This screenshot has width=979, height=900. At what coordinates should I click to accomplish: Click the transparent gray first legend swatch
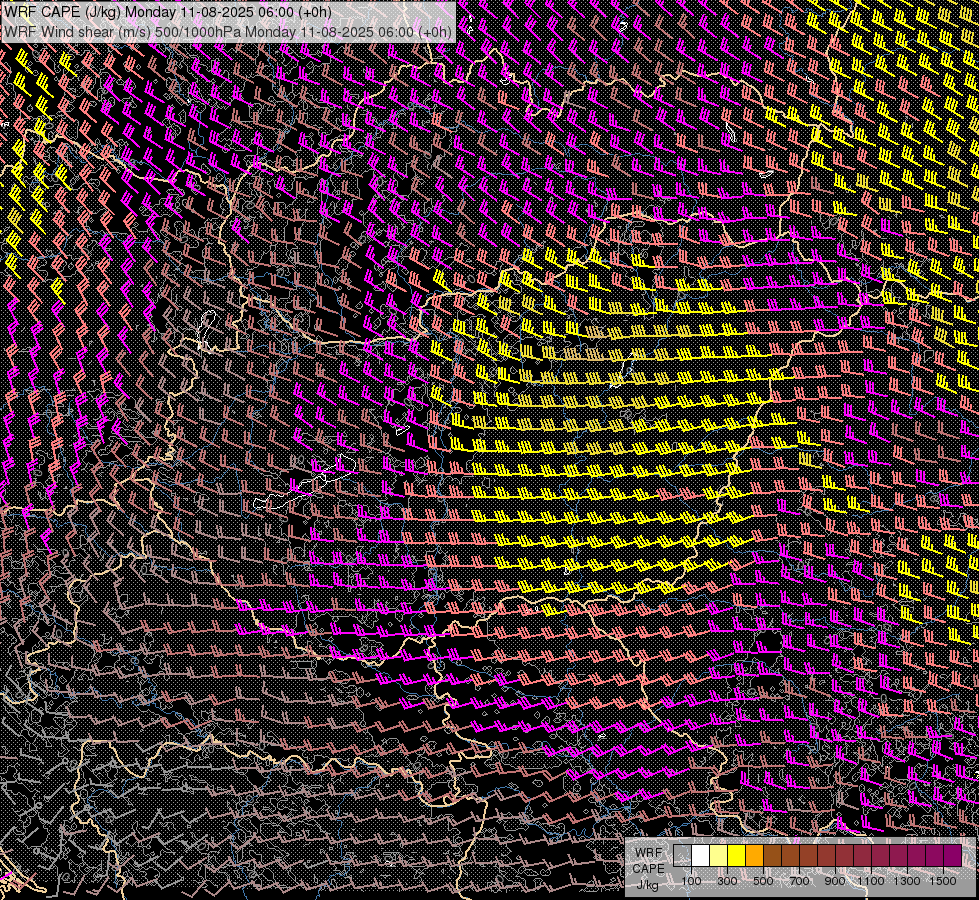click(x=682, y=856)
